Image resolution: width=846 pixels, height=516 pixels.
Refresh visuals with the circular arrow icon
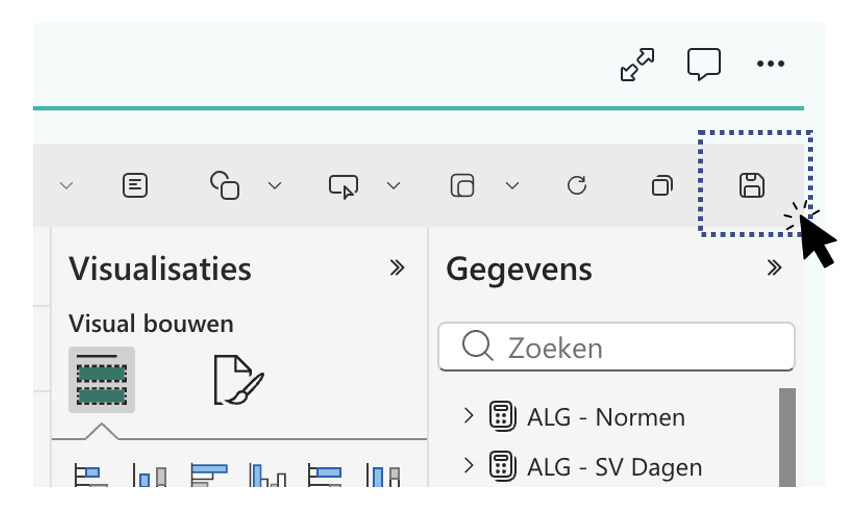(577, 185)
